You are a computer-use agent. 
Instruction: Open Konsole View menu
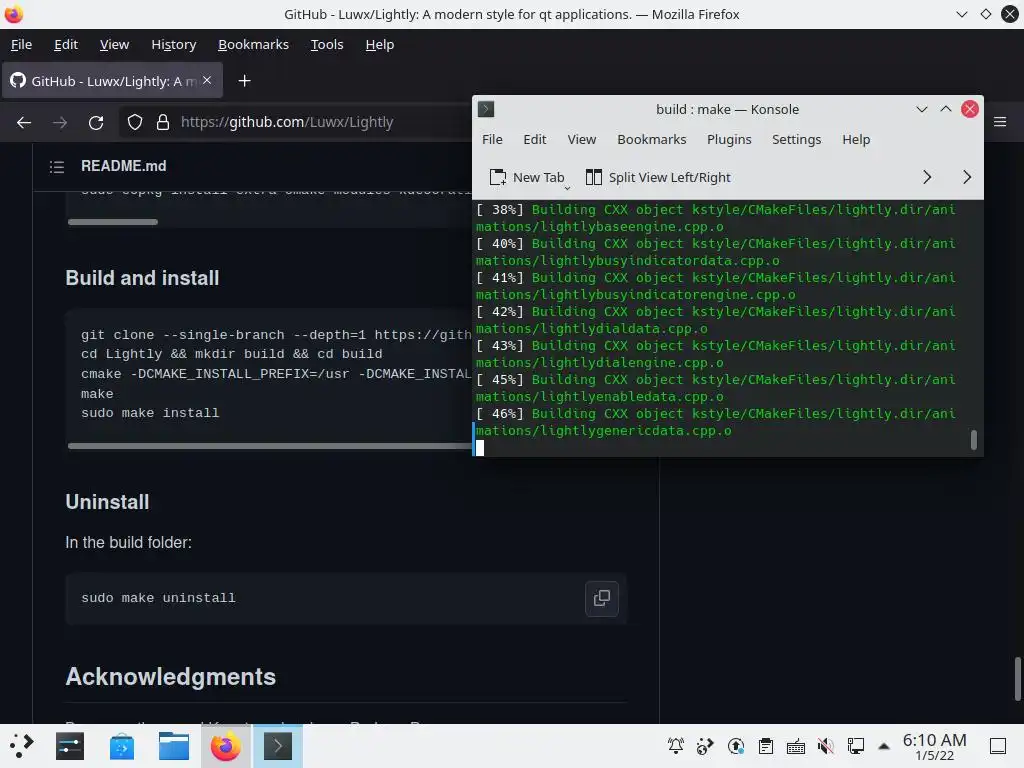coord(582,140)
